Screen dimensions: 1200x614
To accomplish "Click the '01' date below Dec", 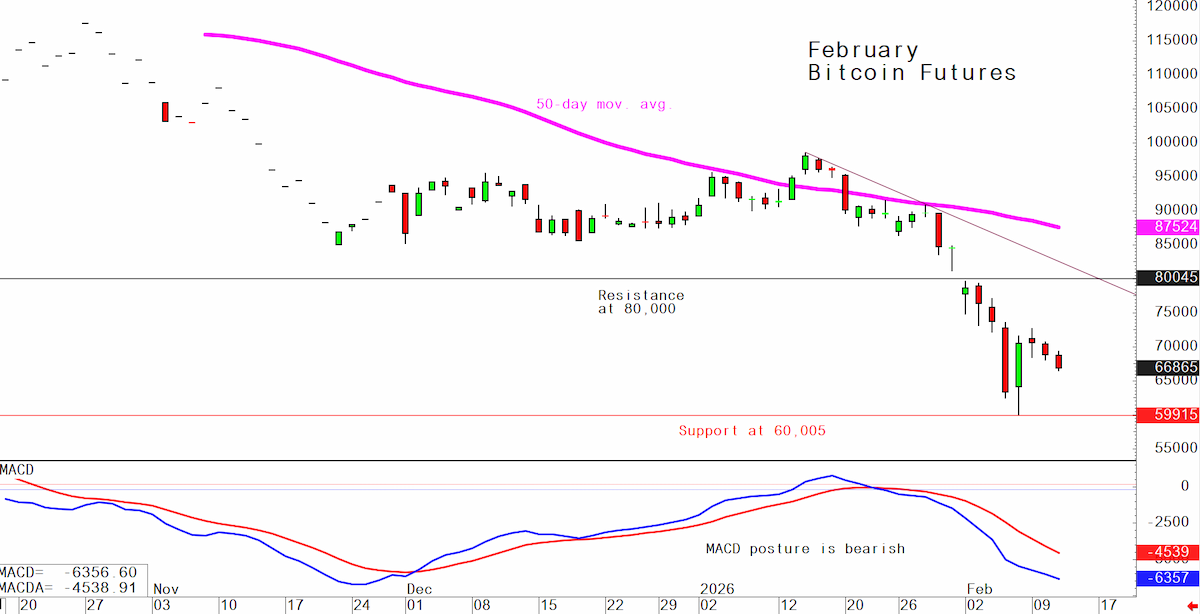I will click(x=414, y=605).
